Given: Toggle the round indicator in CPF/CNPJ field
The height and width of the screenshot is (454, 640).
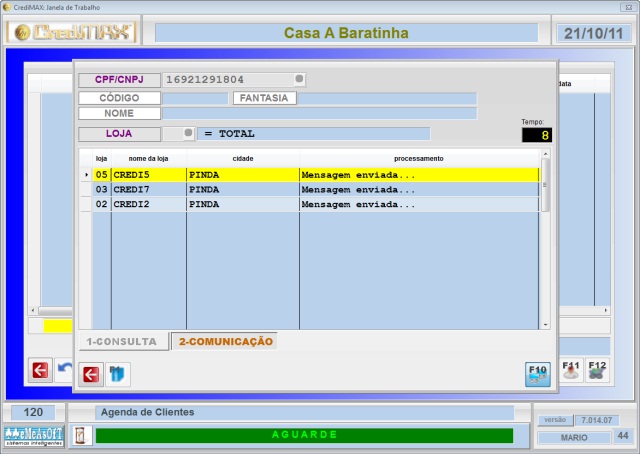Looking at the screenshot, I should click(298, 79).
